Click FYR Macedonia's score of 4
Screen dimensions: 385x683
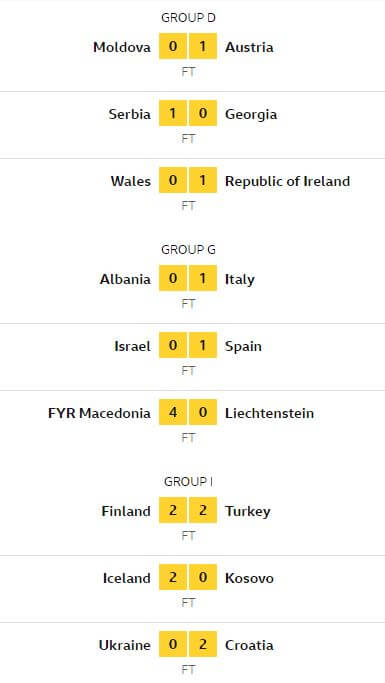point(173,412)
